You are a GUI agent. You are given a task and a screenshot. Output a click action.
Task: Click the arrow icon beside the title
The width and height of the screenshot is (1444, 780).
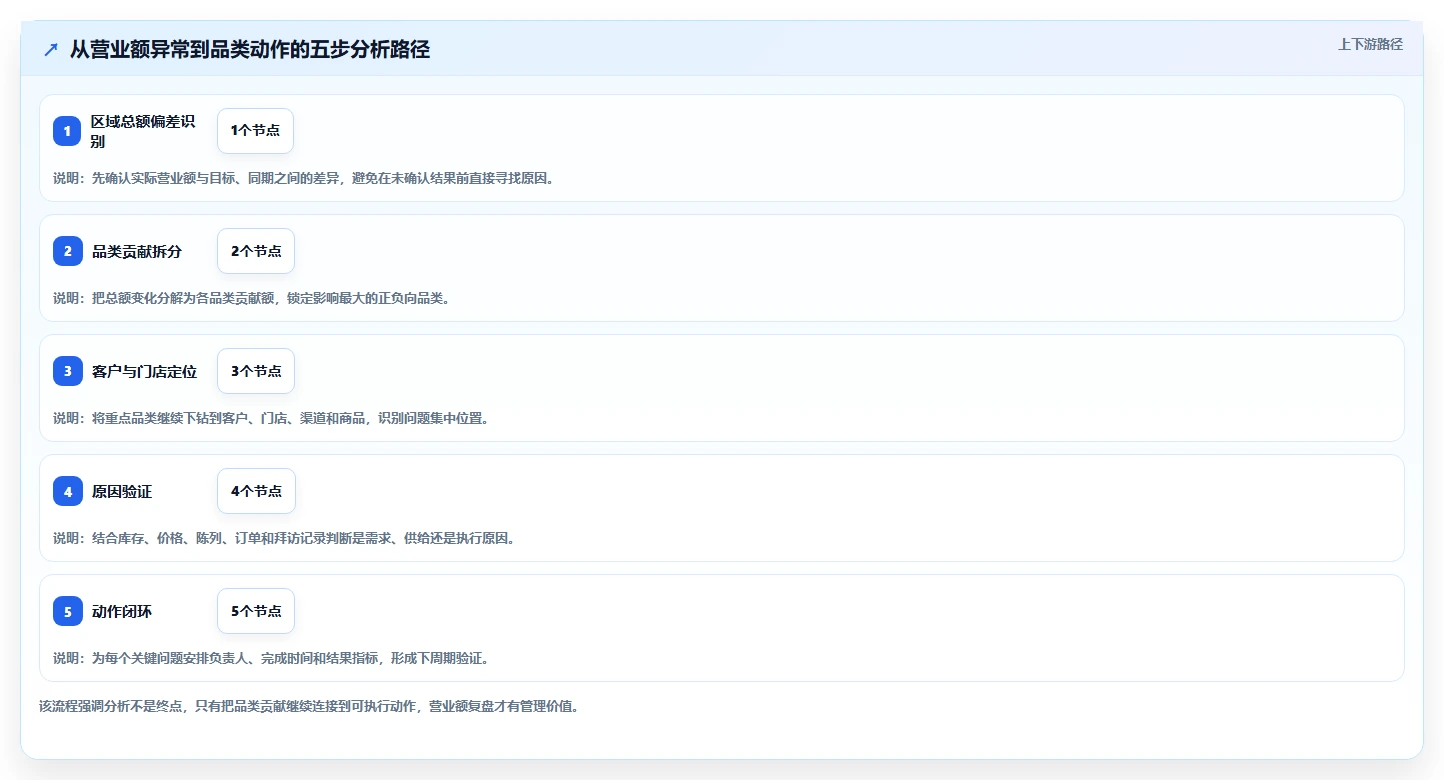click(x=51, y=50)
